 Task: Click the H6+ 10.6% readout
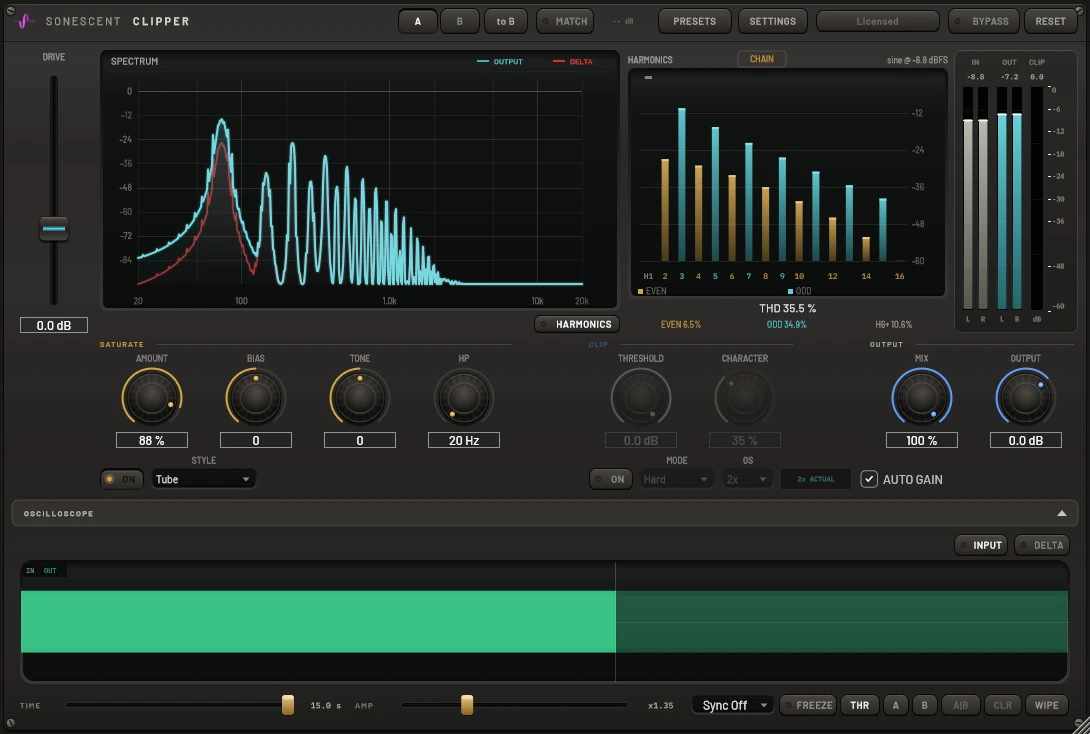tap(893, 325)
